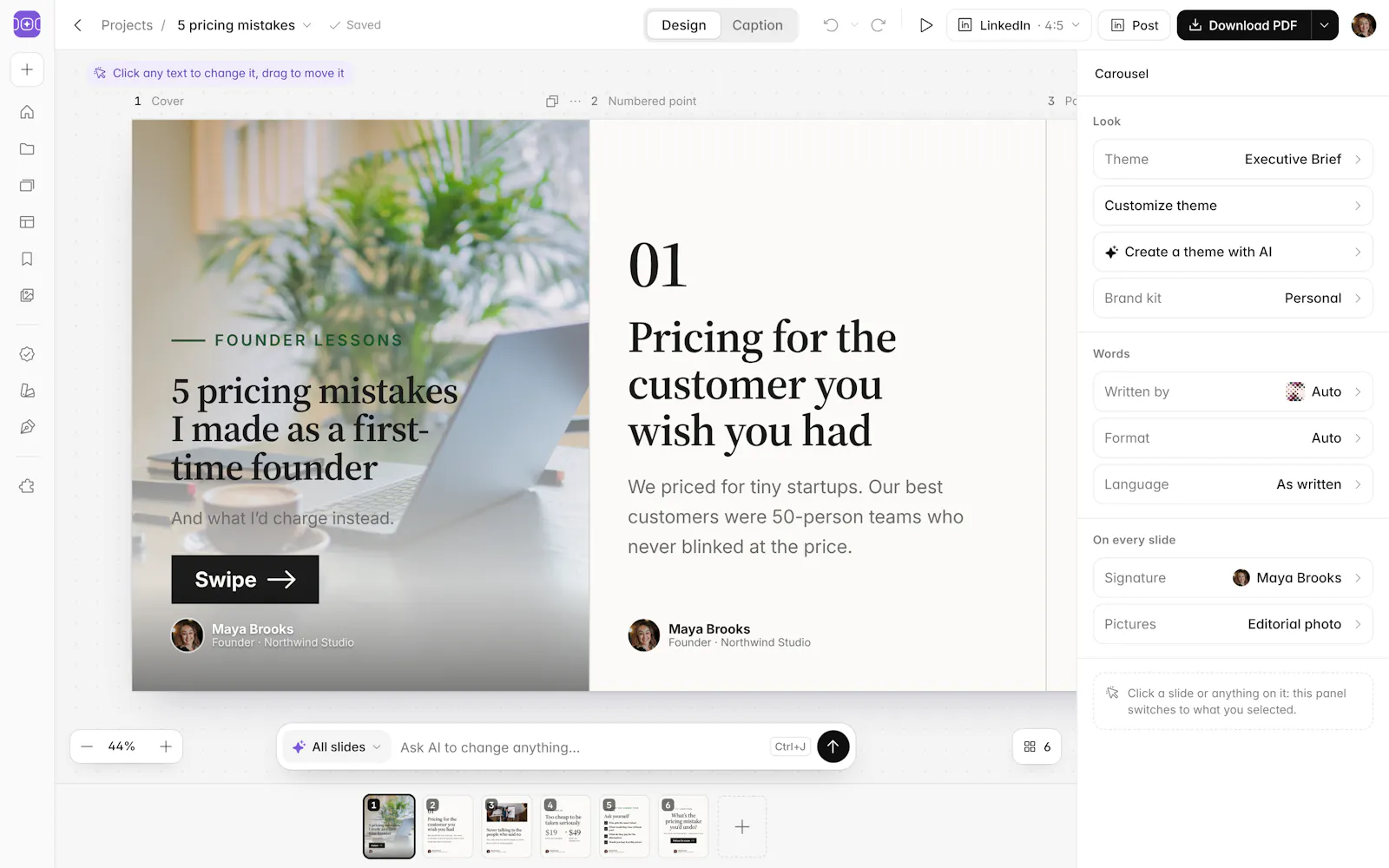Image resolution: width=1389 pixels, height=868 pixels.
Task: Open the Home icon in sidebar
Action: pyautogui.click(x=27, y=112)
